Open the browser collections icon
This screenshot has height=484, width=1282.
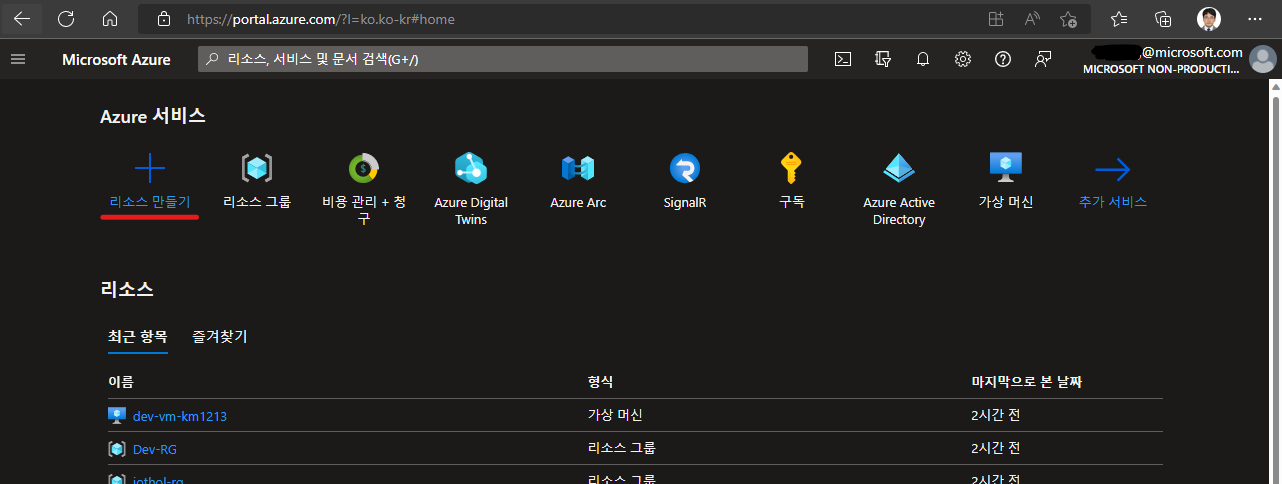1163,18
